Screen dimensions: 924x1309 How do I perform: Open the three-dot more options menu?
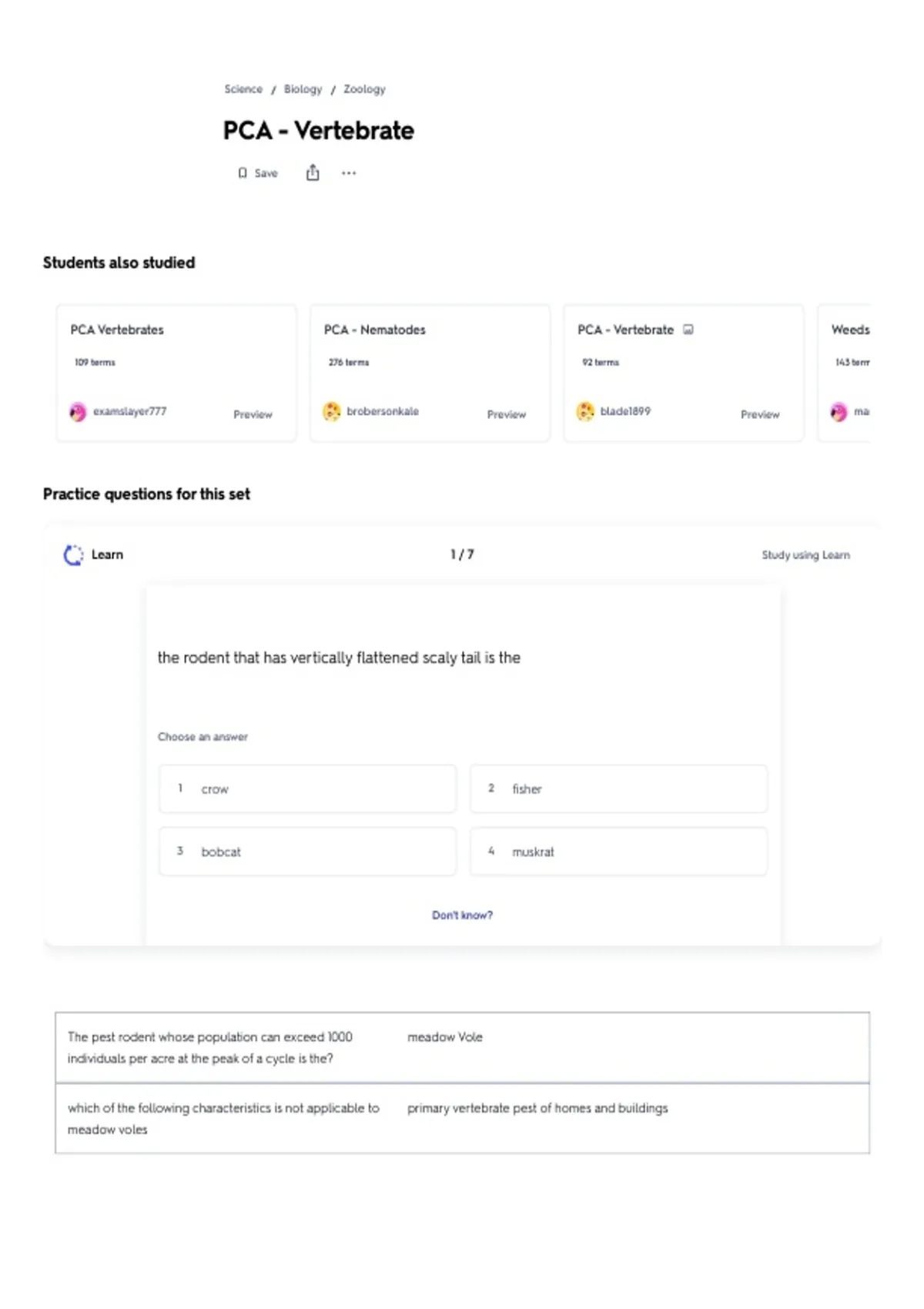(x=349, y=173)
